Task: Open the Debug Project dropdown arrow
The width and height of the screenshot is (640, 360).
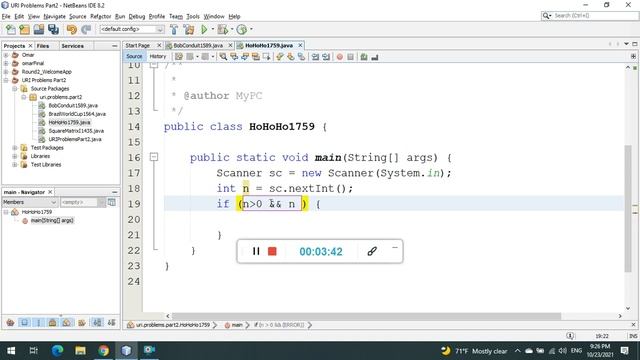Action: tap(231, 29)
